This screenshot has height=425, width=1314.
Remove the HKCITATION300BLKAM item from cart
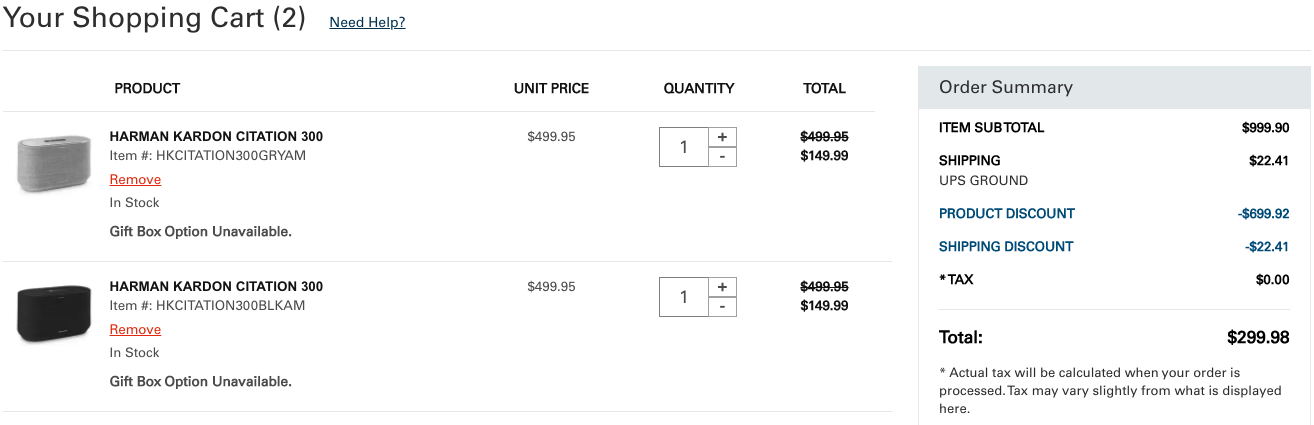(x=135, y=330)
